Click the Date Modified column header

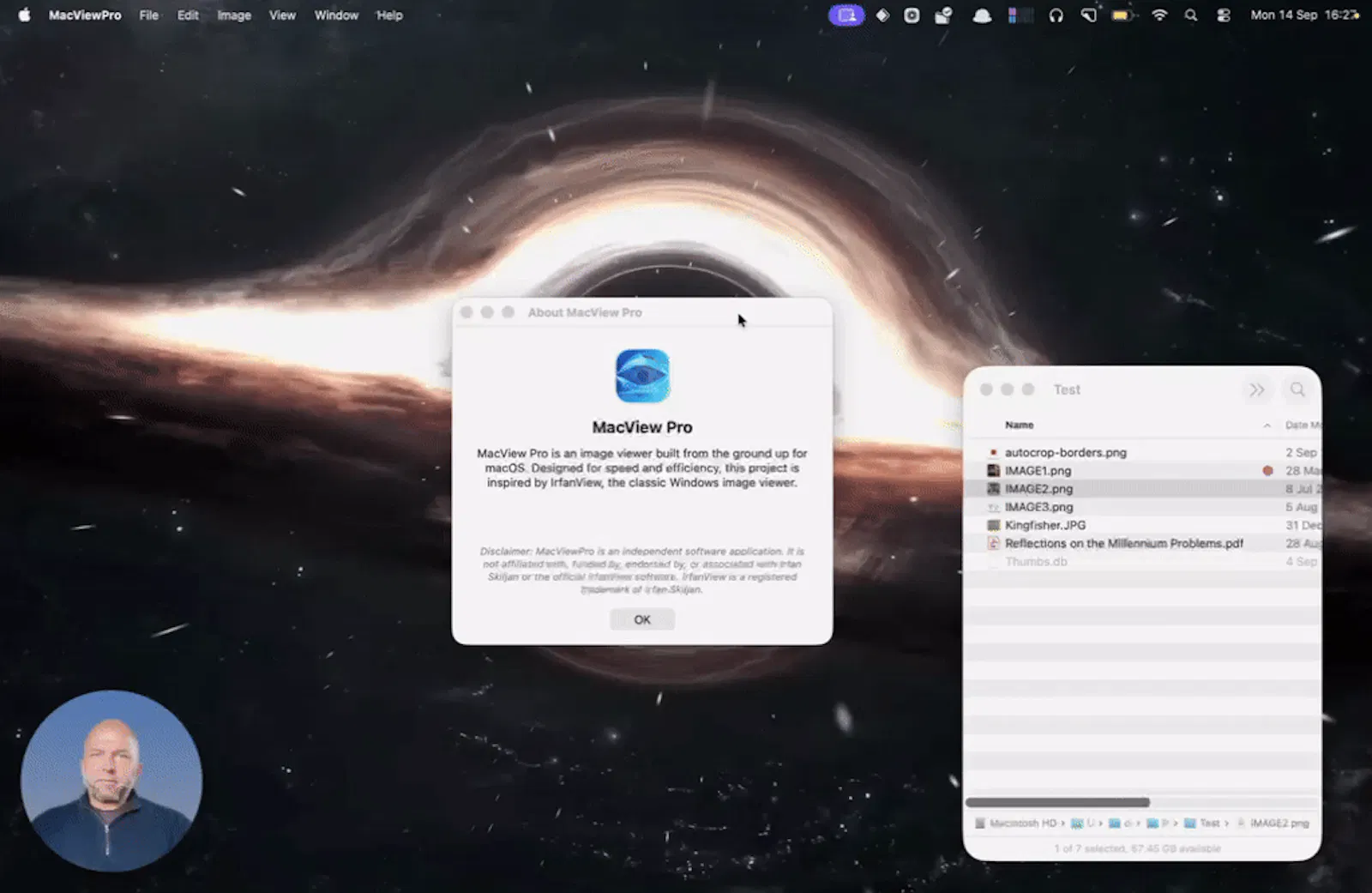coord(1303,425)
